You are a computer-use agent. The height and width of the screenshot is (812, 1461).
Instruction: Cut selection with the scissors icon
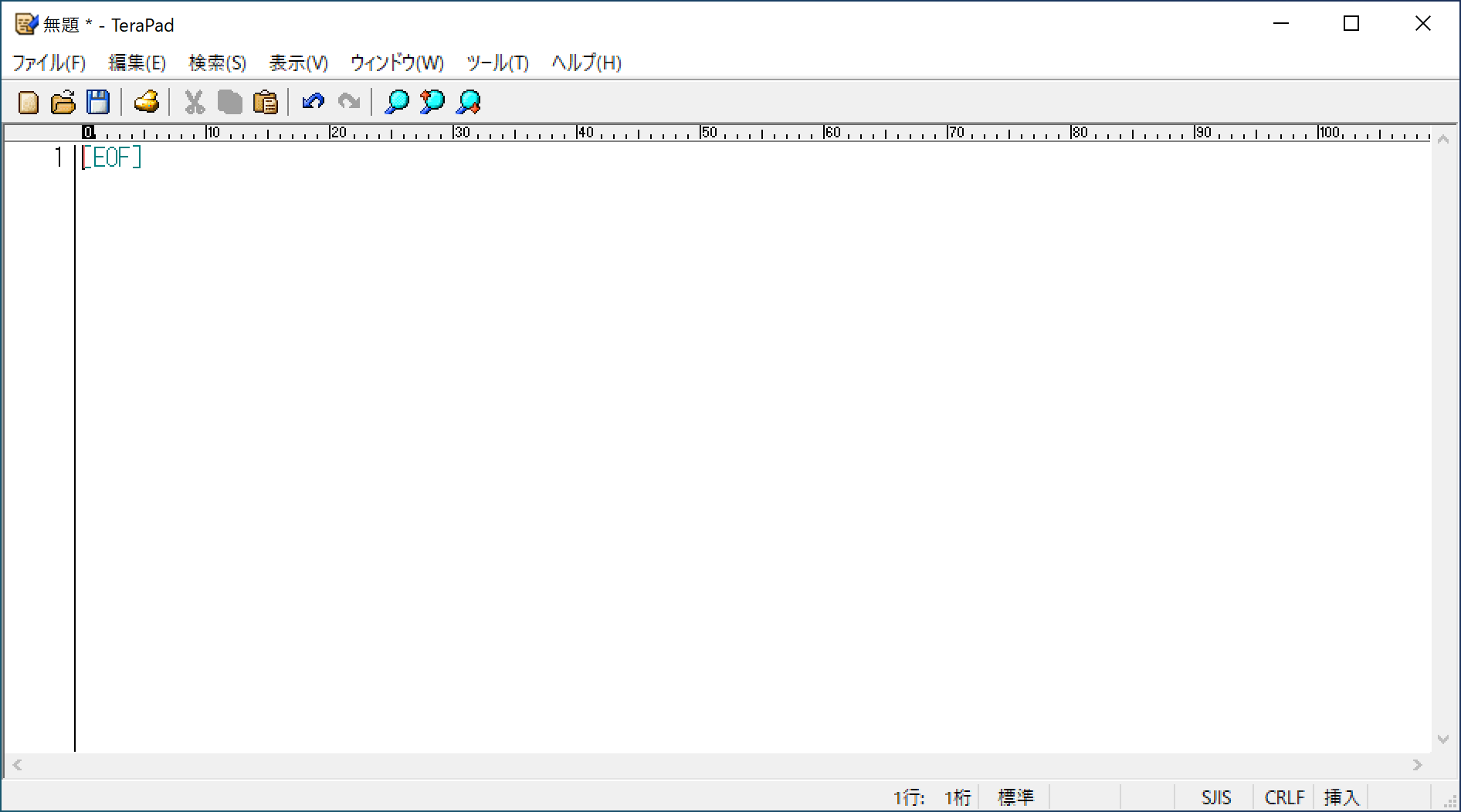click(194, 102)
